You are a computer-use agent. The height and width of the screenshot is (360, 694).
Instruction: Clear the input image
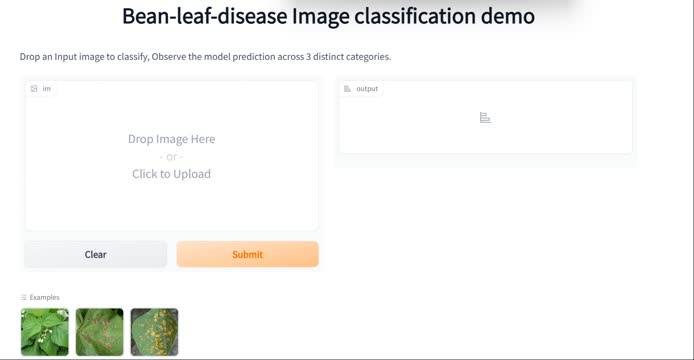pyautogui.click(x=96, y=254)
